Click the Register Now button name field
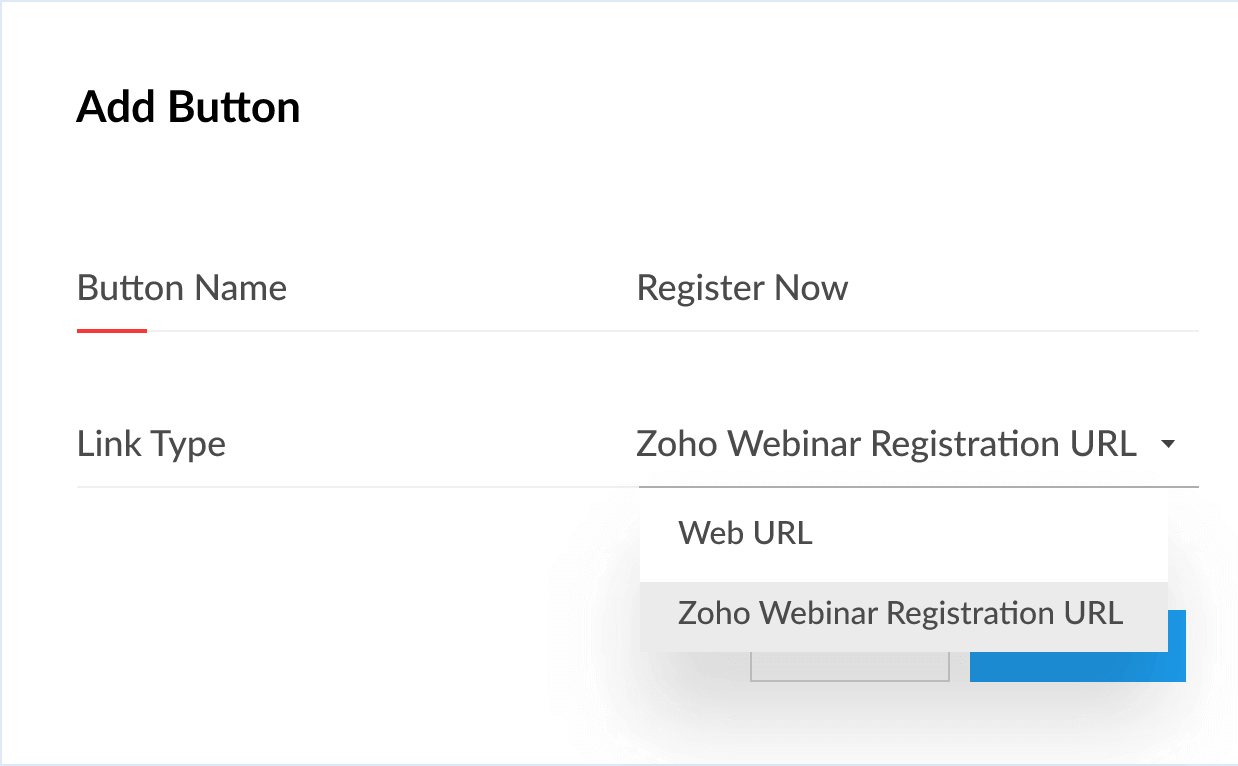The height and width of the screenshot is (766, 1238). point(742,289)
